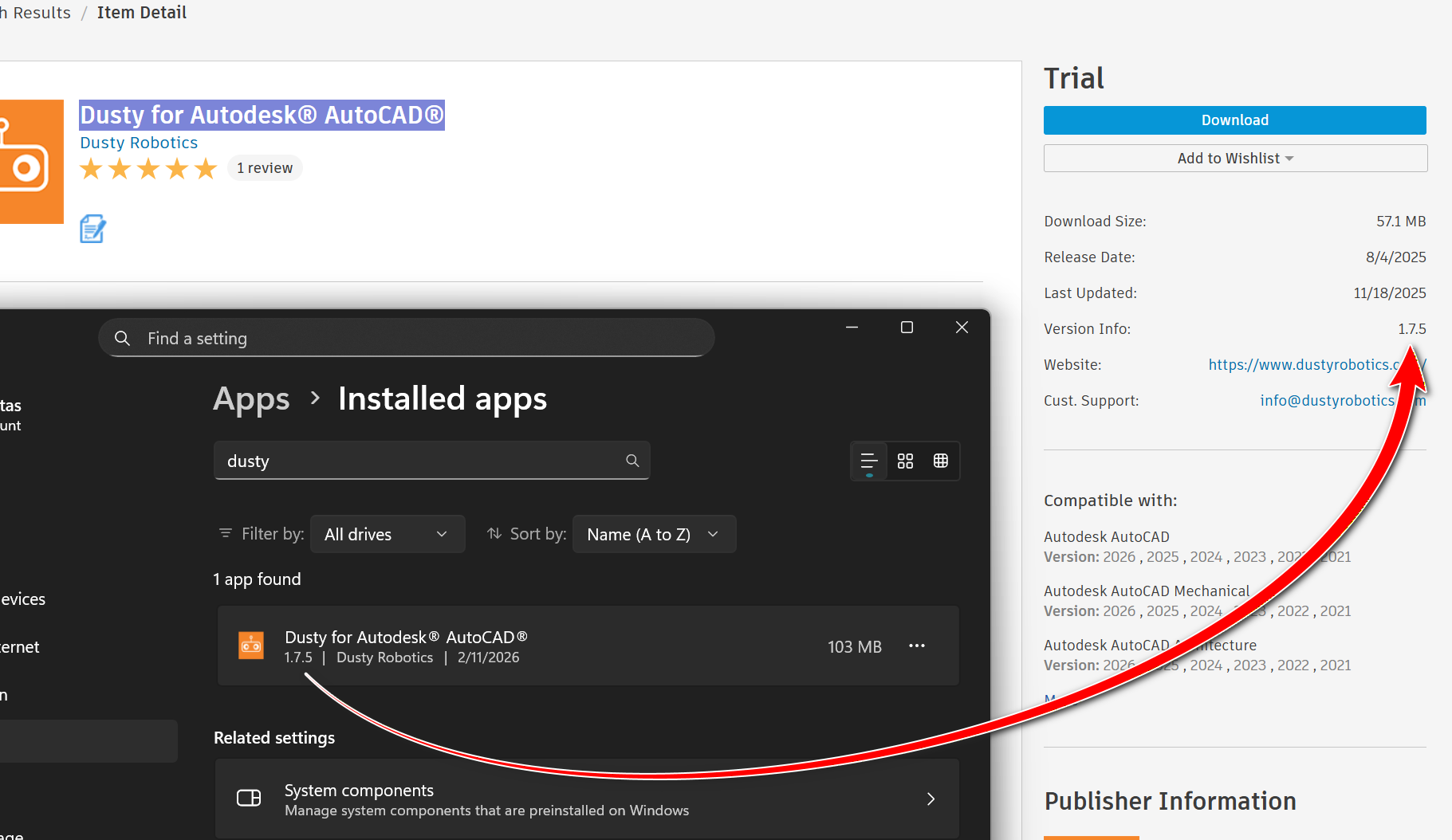Expand the Add to Wishlist dropdown
1452x840 pixels.
point(1235,159)
